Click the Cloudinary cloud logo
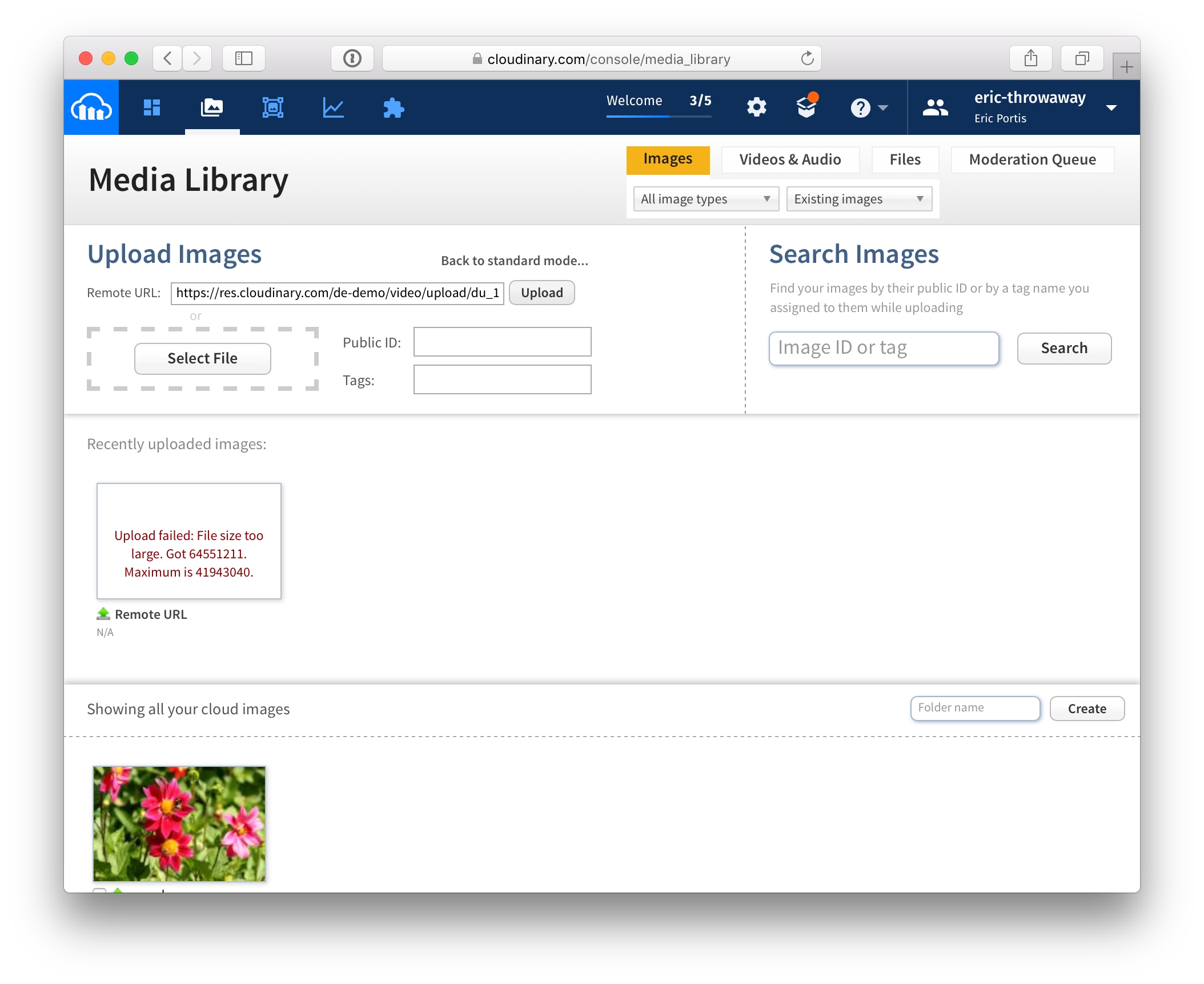1204x984 pixels. coord(91,107)
